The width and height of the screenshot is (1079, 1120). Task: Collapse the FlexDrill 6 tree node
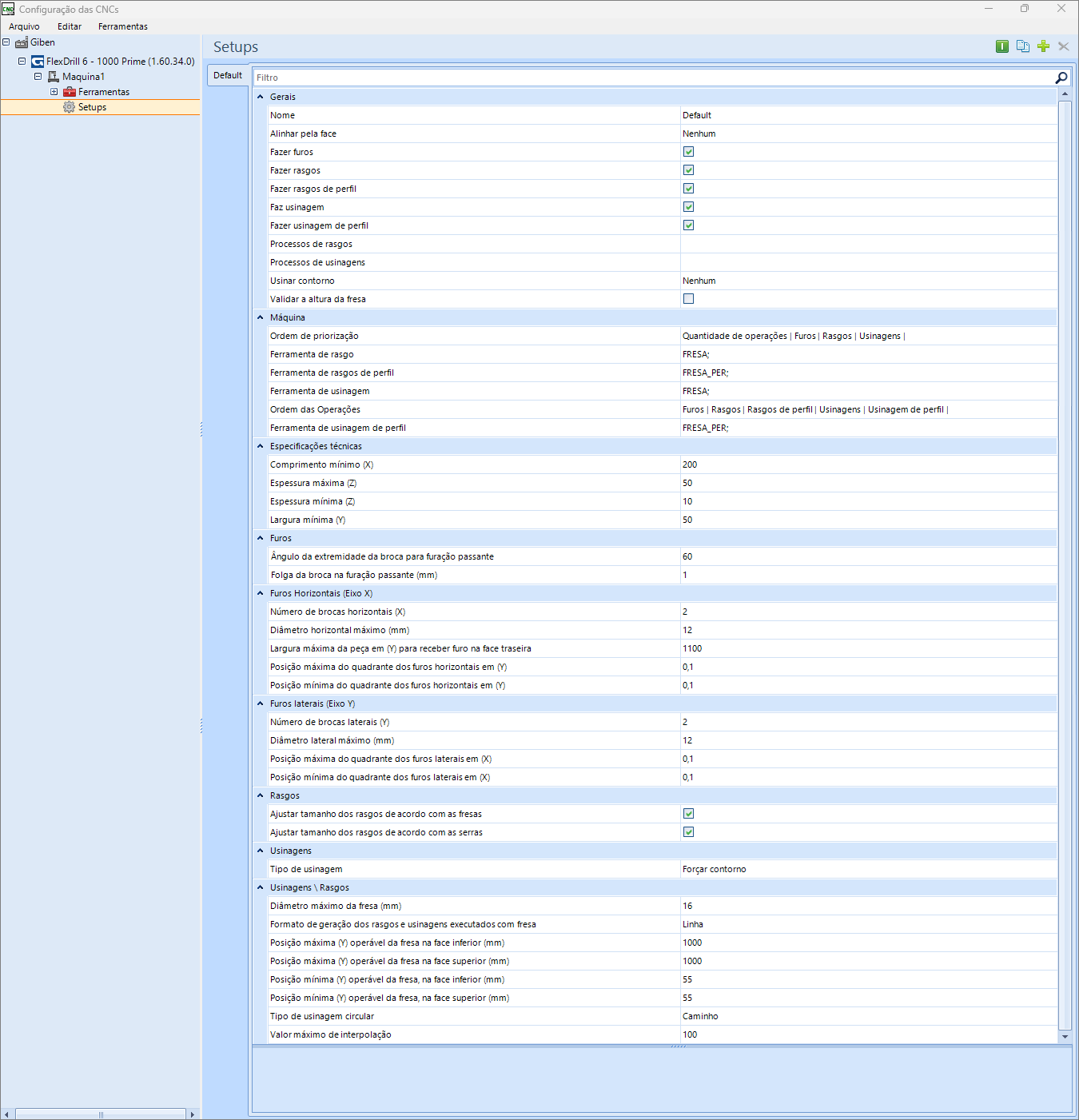point(22,61)
